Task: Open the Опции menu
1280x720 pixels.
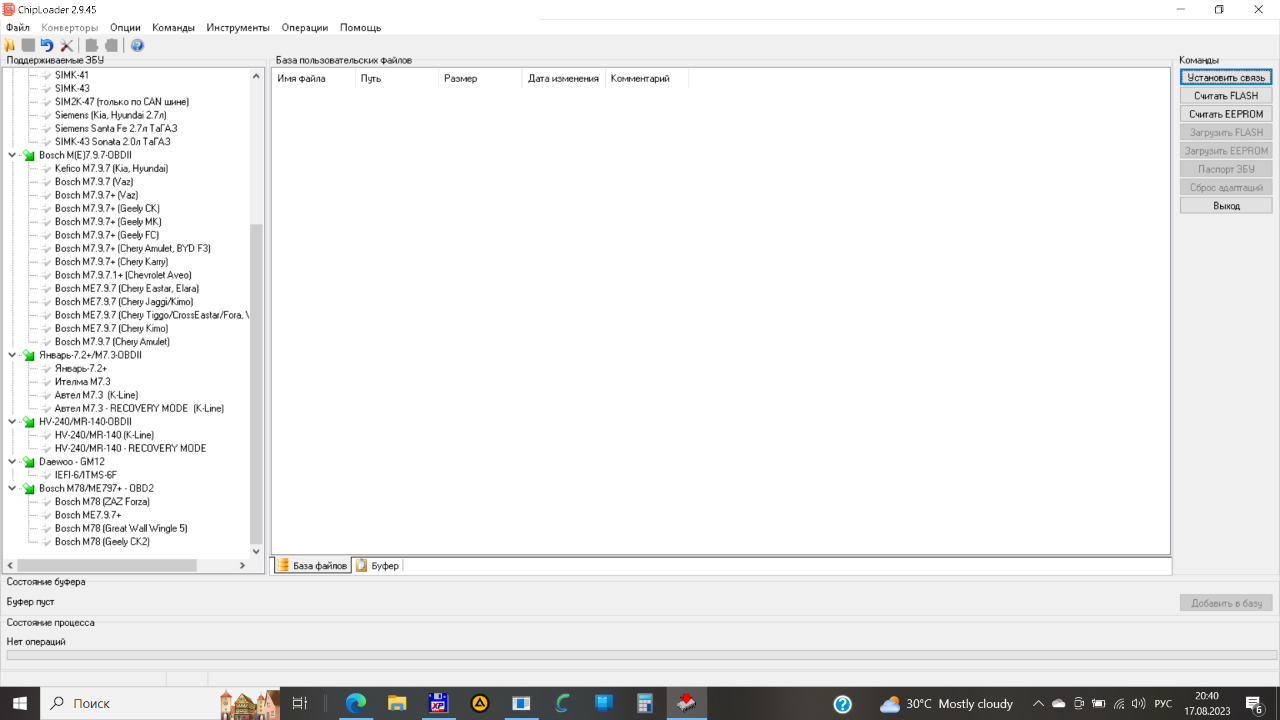Action: (125, 28)
